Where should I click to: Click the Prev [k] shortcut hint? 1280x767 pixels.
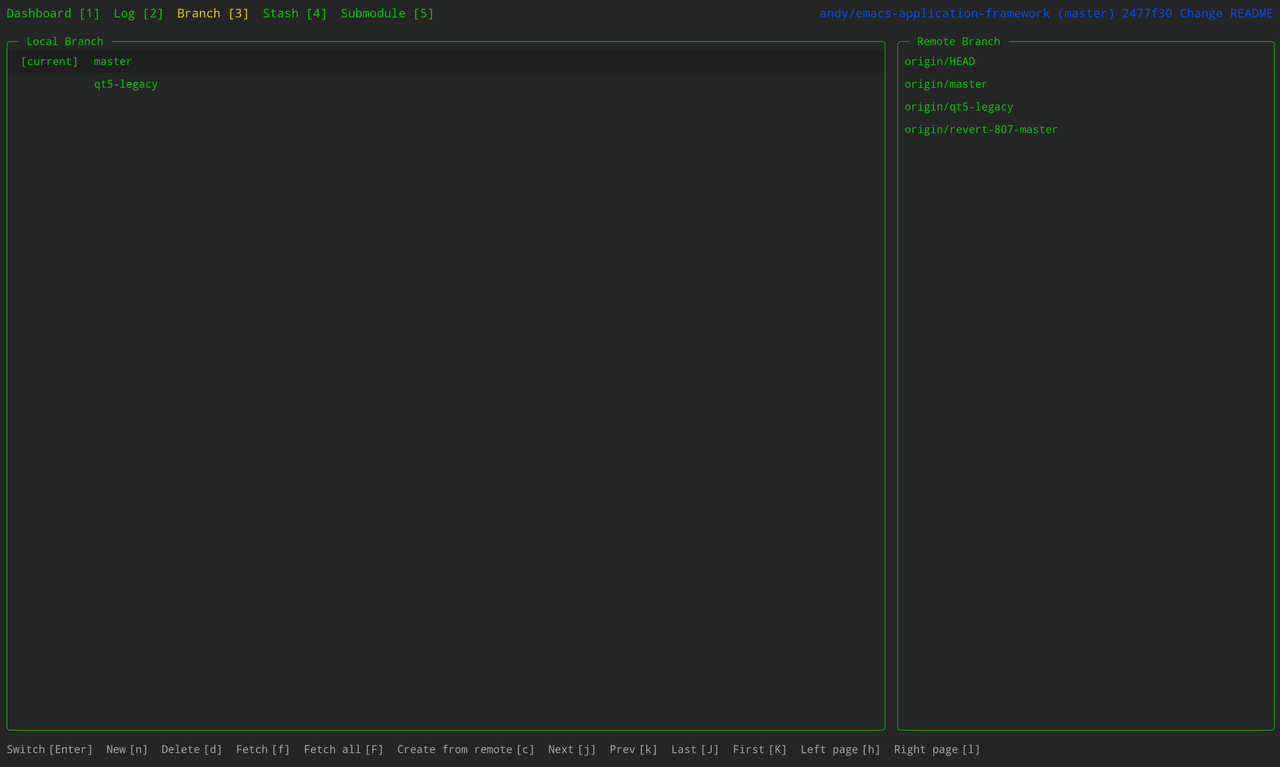pyautogui.click(x=634, y=749)
